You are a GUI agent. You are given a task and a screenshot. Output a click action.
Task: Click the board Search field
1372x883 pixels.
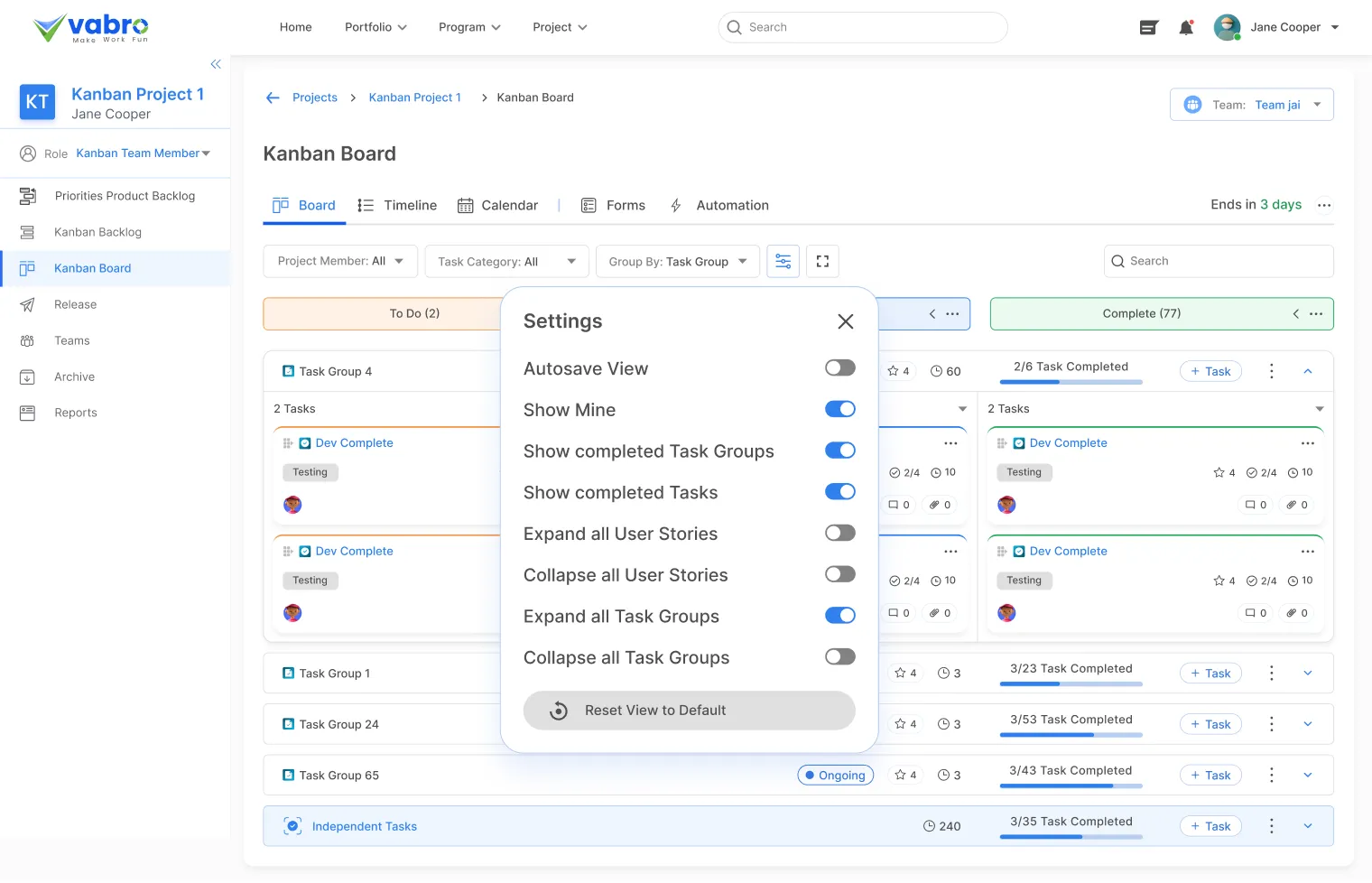(1219, 262)
